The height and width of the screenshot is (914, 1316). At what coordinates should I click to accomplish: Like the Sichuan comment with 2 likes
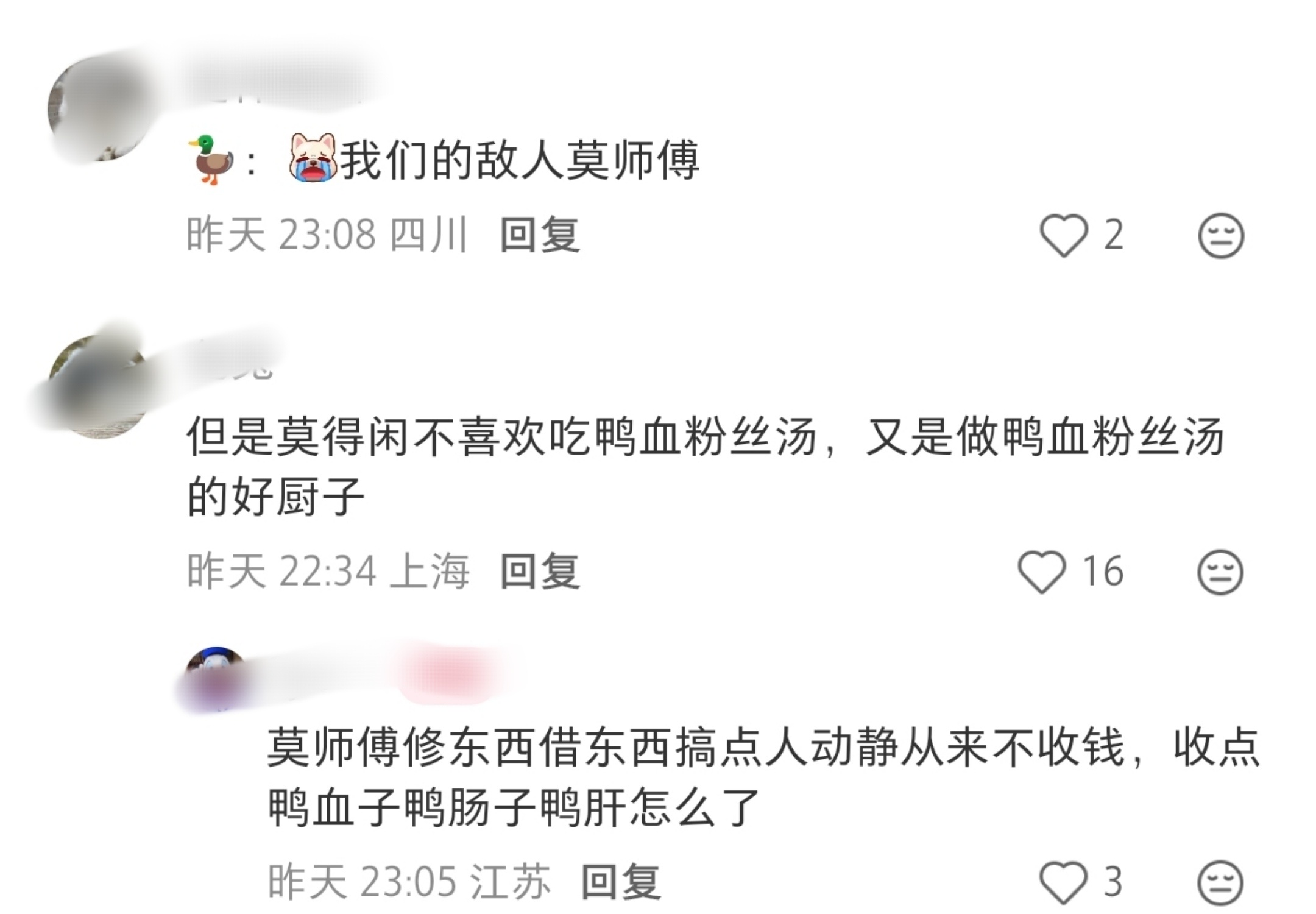point(1063,235)
